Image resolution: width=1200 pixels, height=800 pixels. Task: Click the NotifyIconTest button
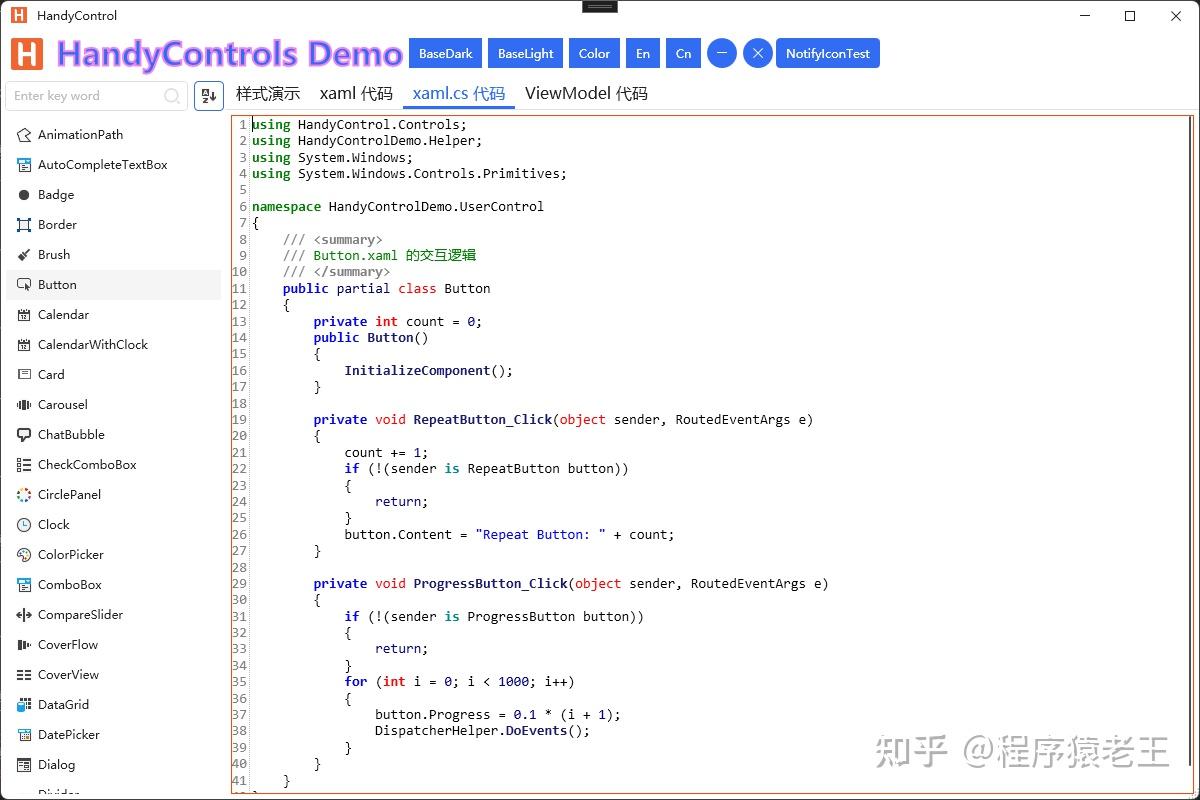coord(828,53)
